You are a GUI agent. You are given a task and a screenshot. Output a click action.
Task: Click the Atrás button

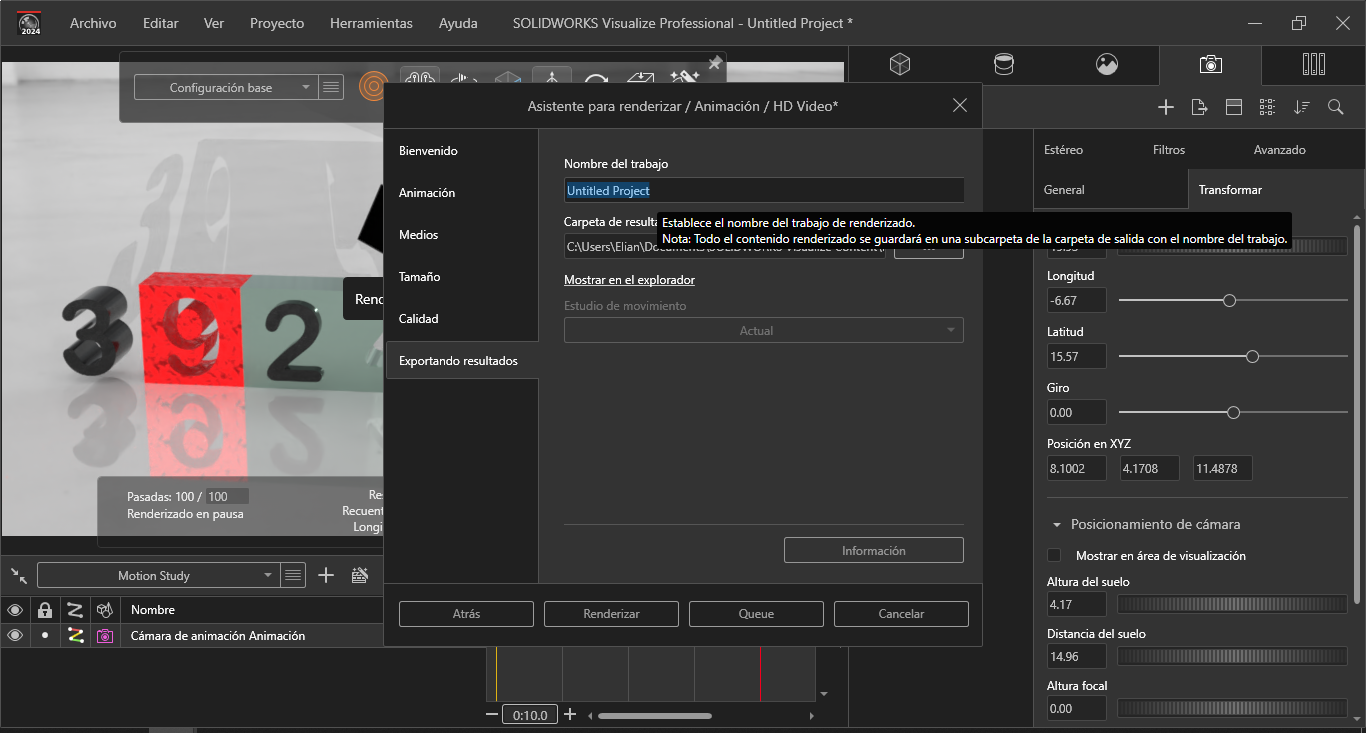coord(466,614)
